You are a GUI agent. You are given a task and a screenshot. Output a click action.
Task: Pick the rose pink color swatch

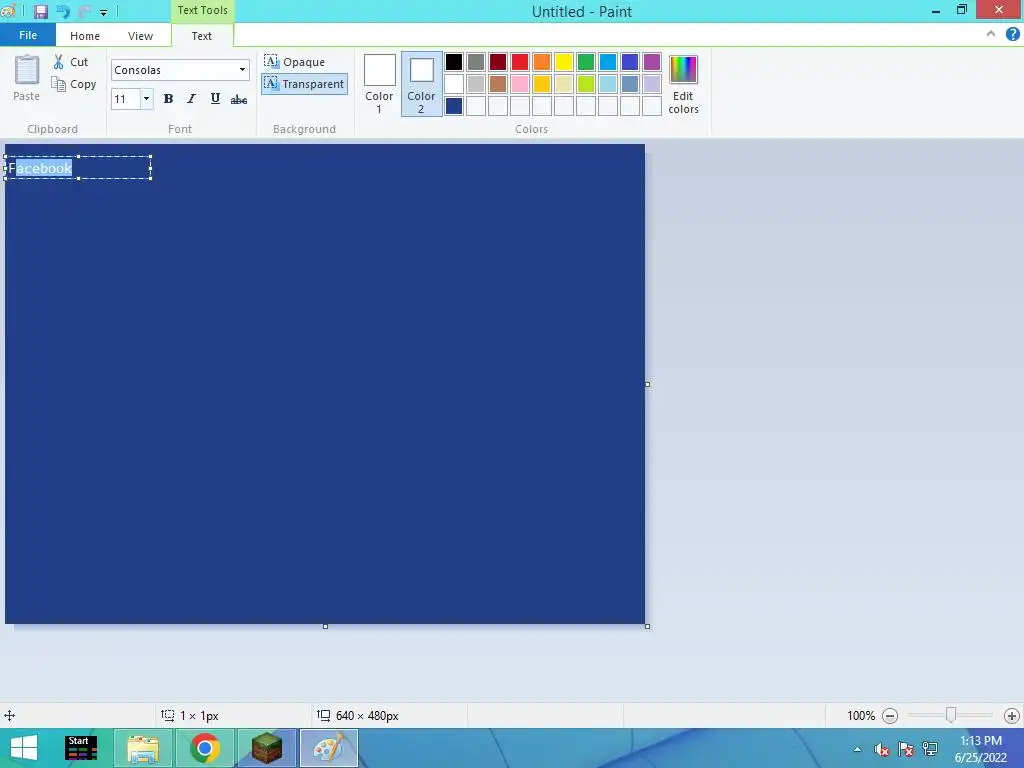(x=520, y=84)
